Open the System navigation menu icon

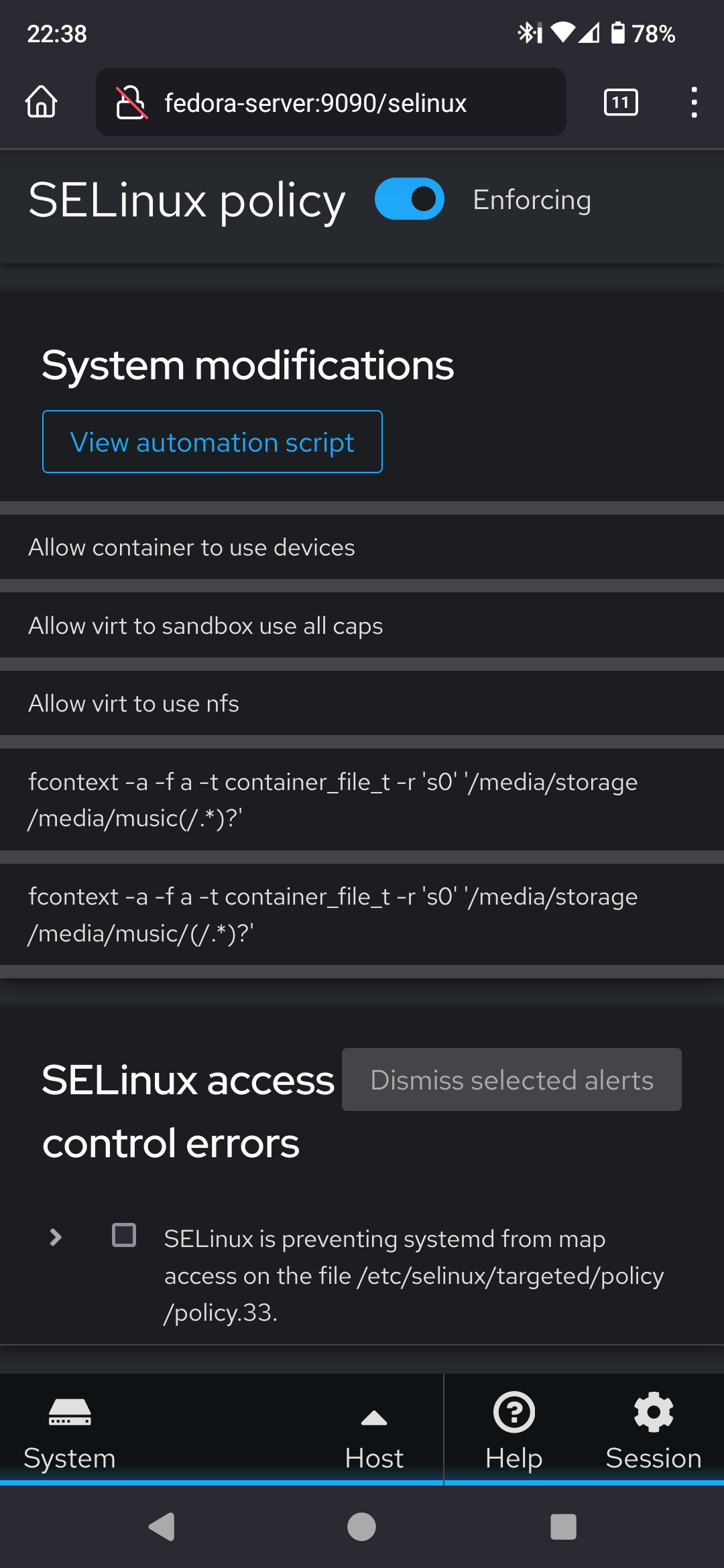[70, 1413]
